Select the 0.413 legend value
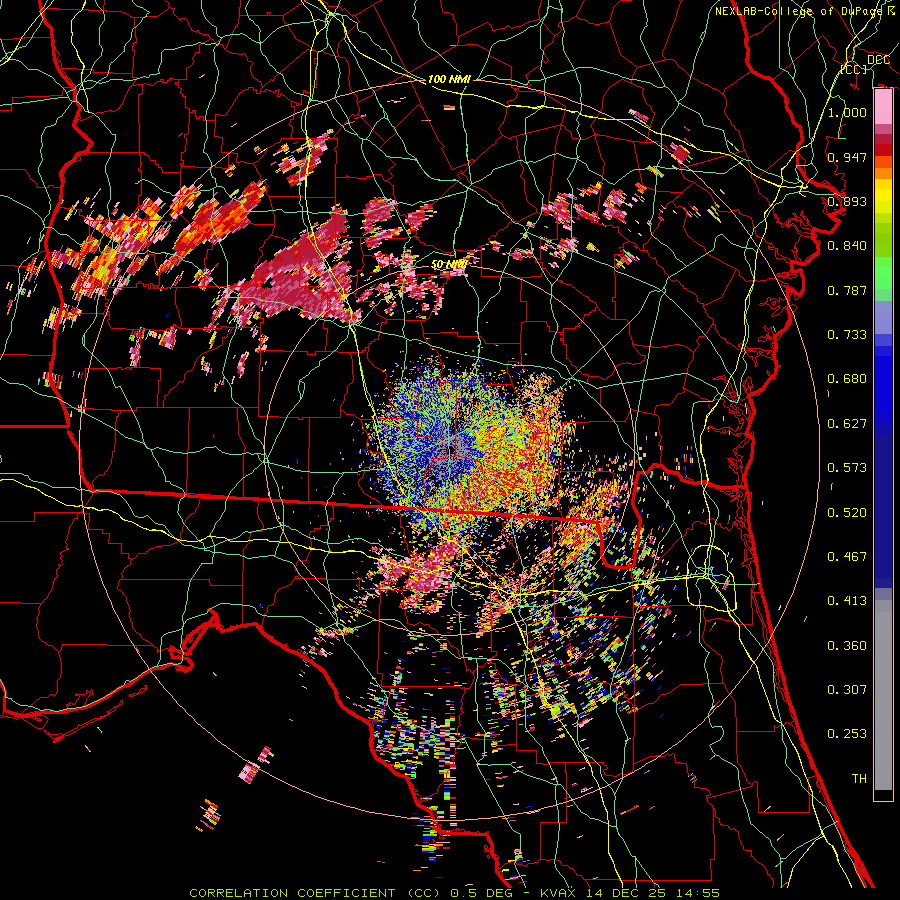The height and width of the screenshot is (900, 900). click(x=847, y=601)
